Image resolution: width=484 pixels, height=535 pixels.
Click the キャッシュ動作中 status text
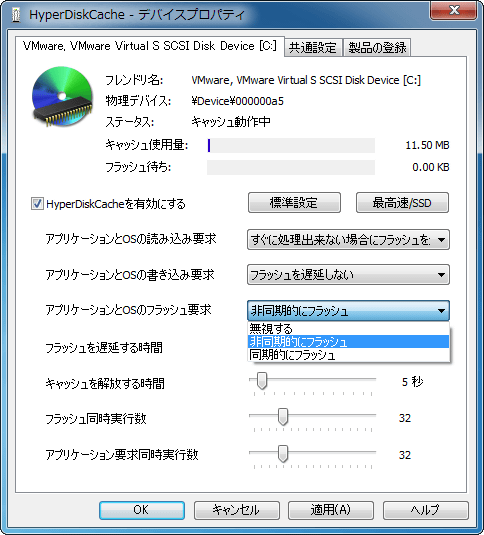pyautogui.click(x=231, y=122)
